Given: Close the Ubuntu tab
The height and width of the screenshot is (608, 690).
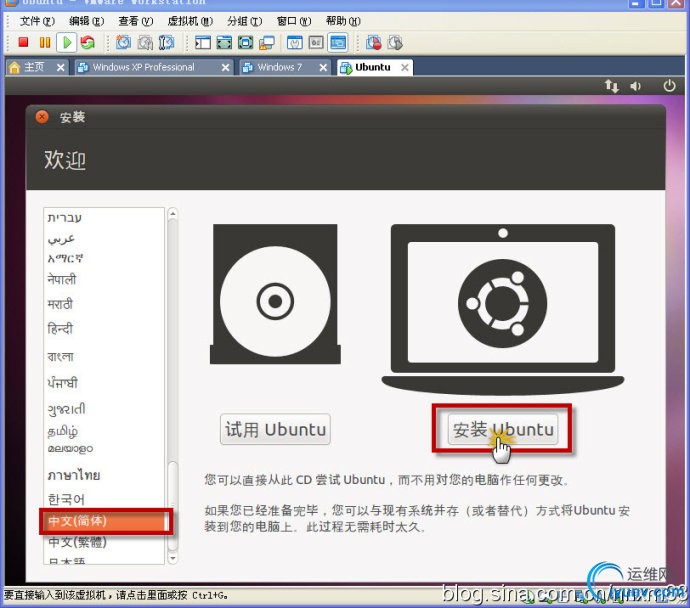Looking at the screenshot, I should pos(405,68).
